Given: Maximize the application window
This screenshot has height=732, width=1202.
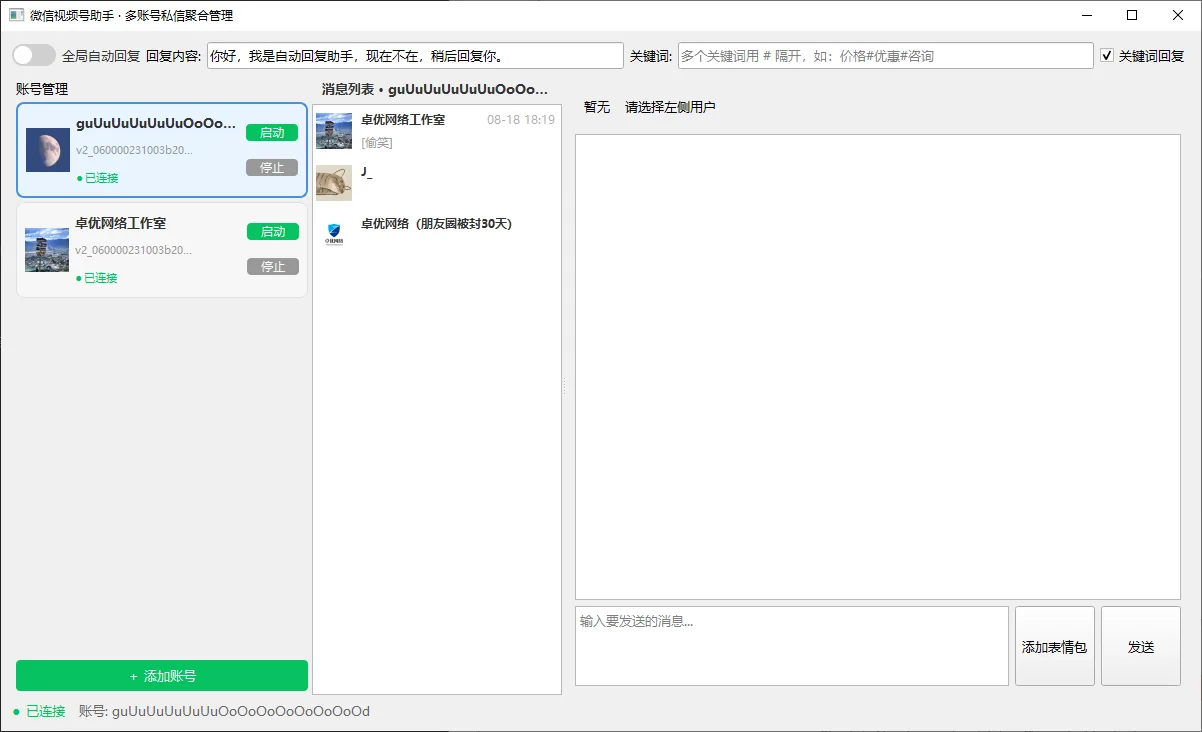Looking at the screenshot, I should 1132,15.
